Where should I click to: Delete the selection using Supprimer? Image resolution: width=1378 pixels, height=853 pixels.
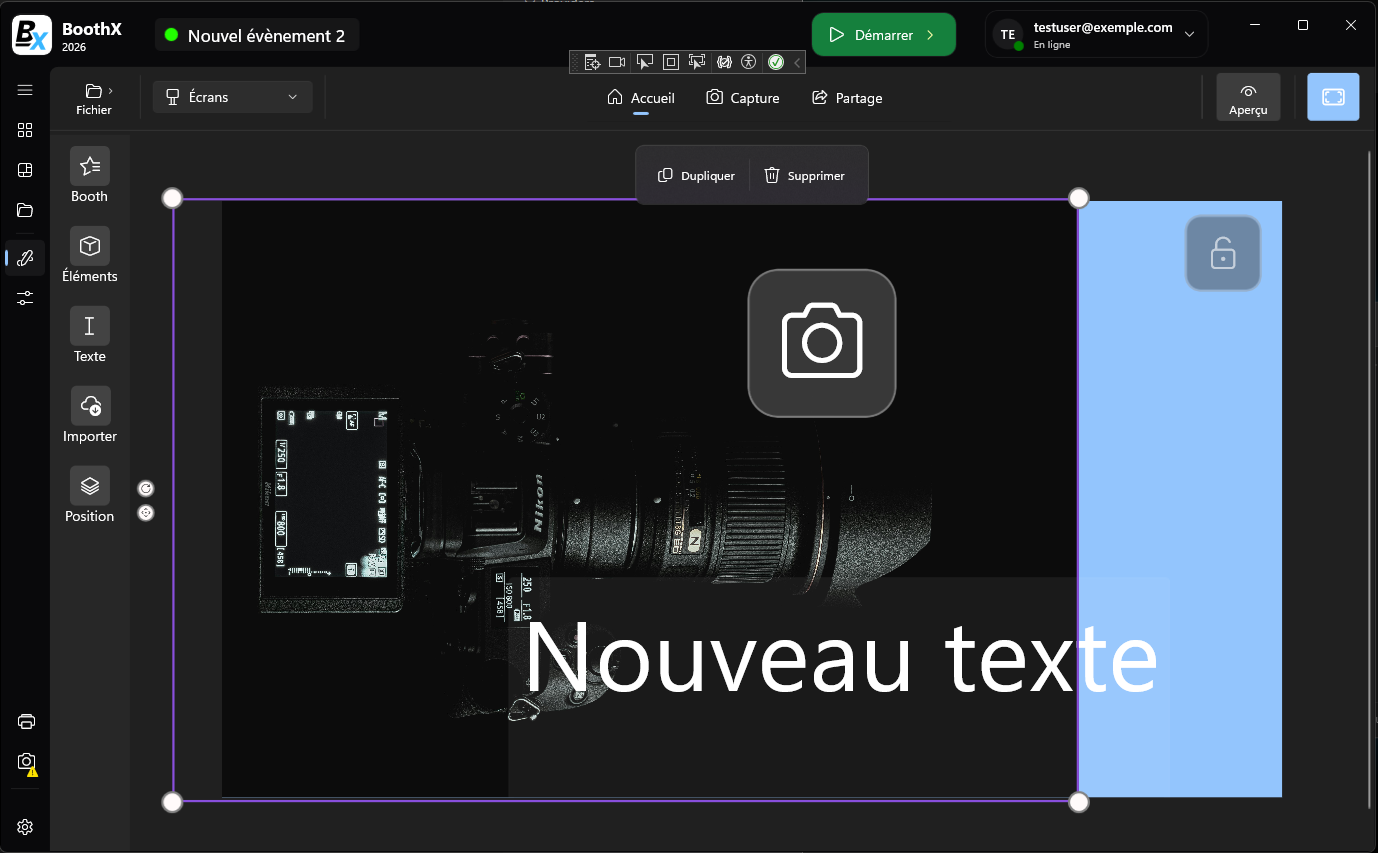806,174
